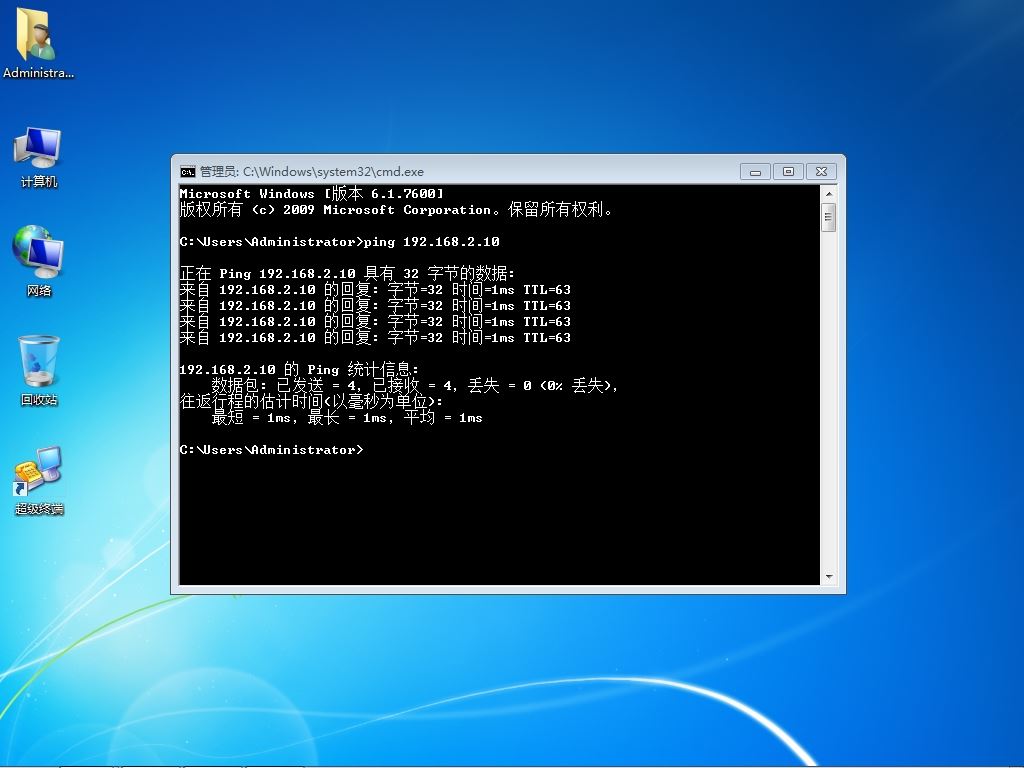This screenshot has width=1024, height=768.
Task: Select the 超级终端 shortcut icon
Action: [39, 481]
